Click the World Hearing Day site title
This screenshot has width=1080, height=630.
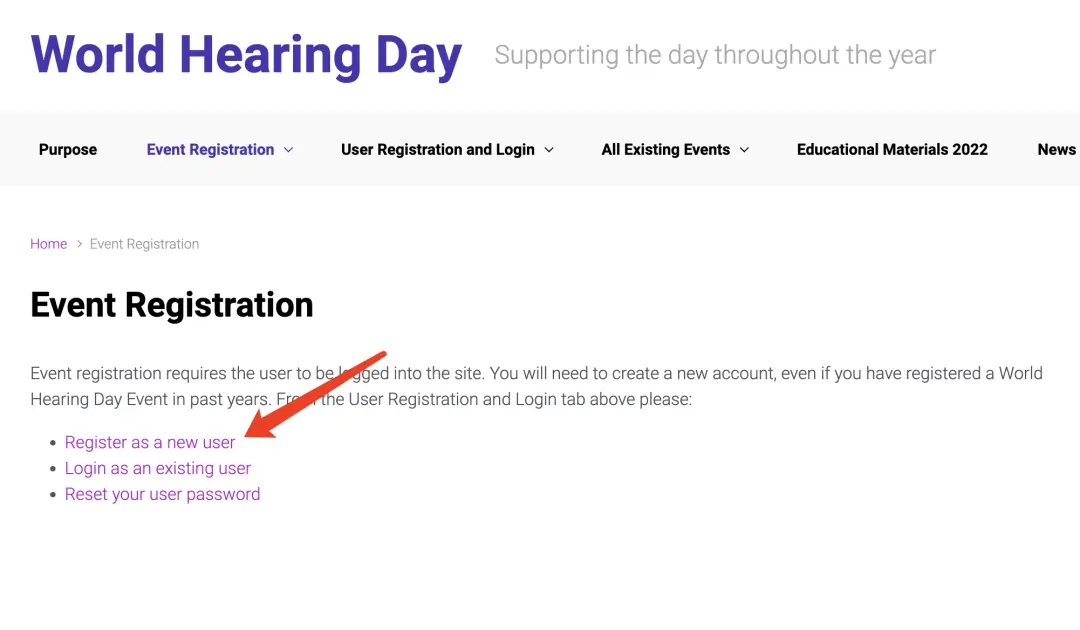coord(246,55)
